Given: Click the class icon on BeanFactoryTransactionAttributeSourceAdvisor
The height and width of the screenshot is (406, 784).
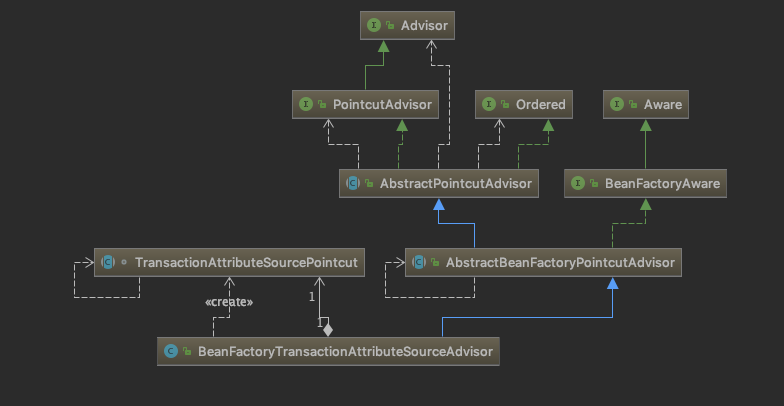Looking at the screenshot, I should pyautogui.click(x=171, y=352).
